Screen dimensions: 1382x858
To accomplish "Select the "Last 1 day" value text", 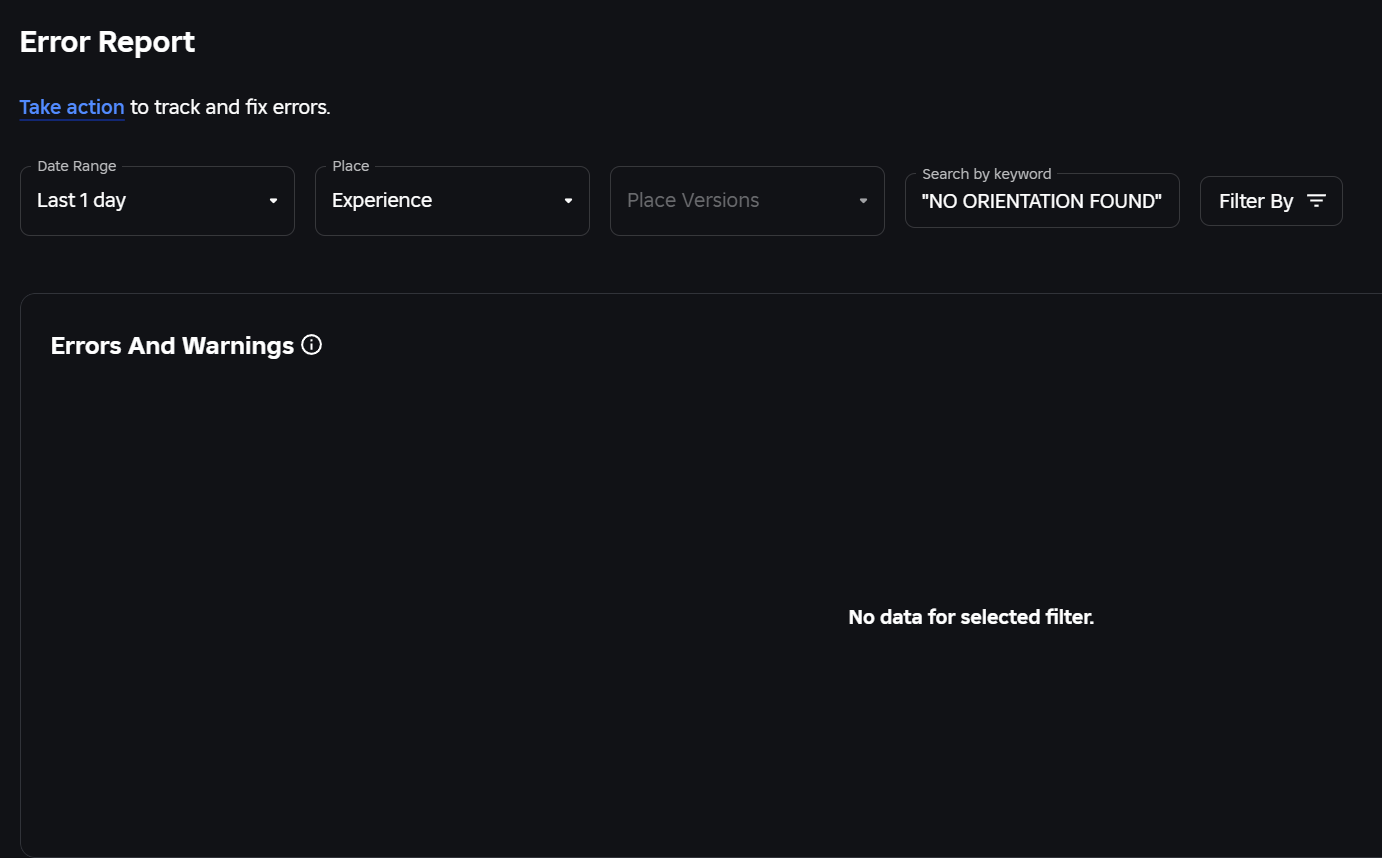I will click(81, 200).
